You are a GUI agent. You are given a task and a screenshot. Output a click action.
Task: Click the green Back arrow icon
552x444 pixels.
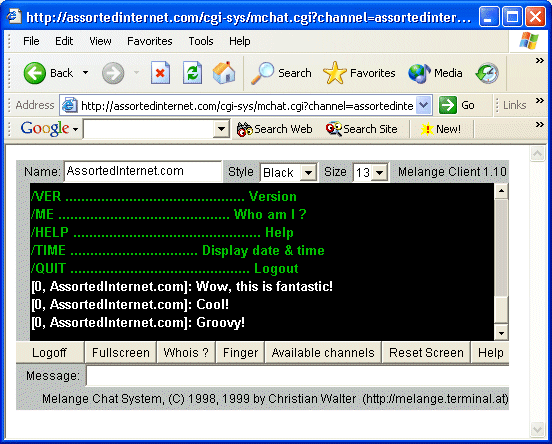[x=34, y=73]
